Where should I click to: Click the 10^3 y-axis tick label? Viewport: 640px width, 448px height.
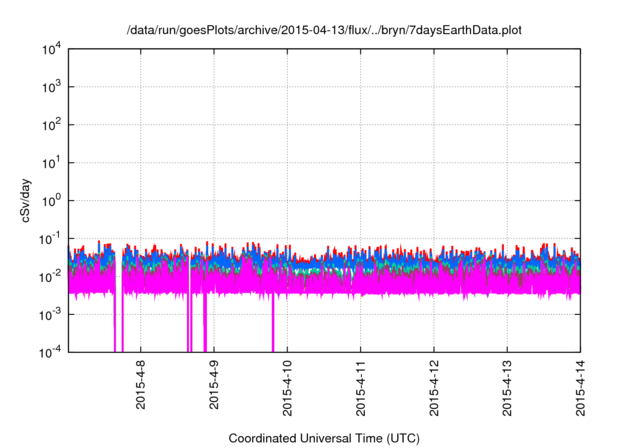pyautogui.click(x=51, y=87)
